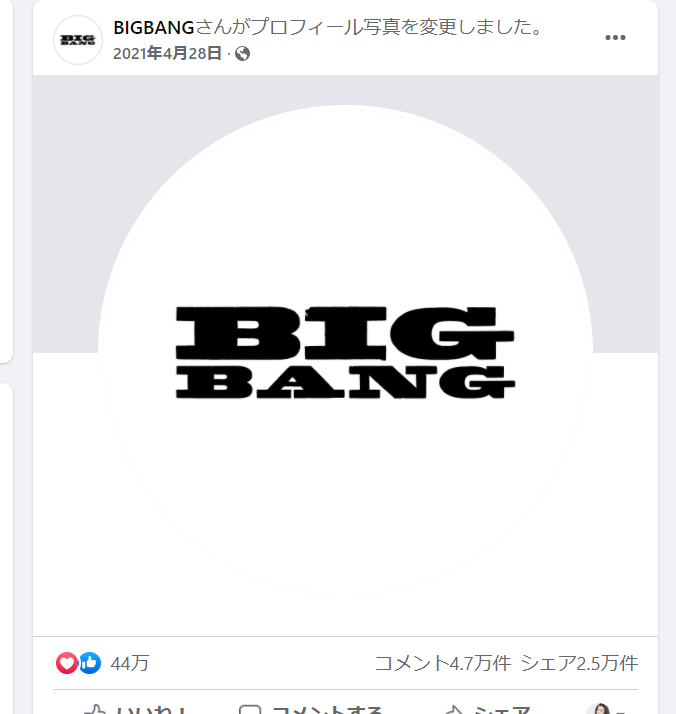Click the red heart reaction icon
This screenshot has height=714, width=676.
[x=67, y=663]
